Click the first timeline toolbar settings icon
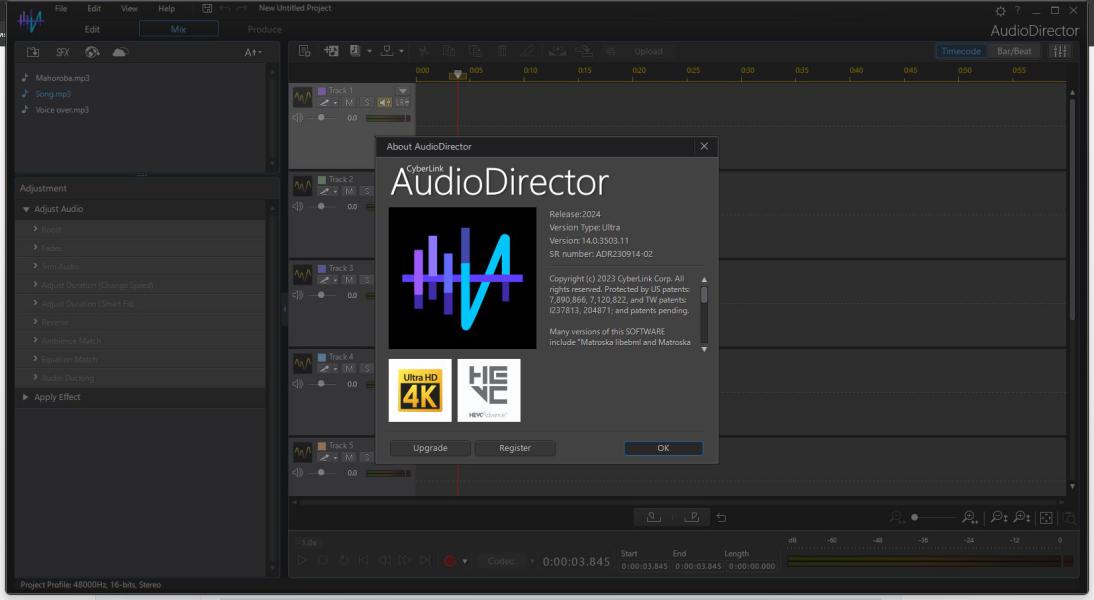The image size is (1094, 600). (x=304, y=51)
